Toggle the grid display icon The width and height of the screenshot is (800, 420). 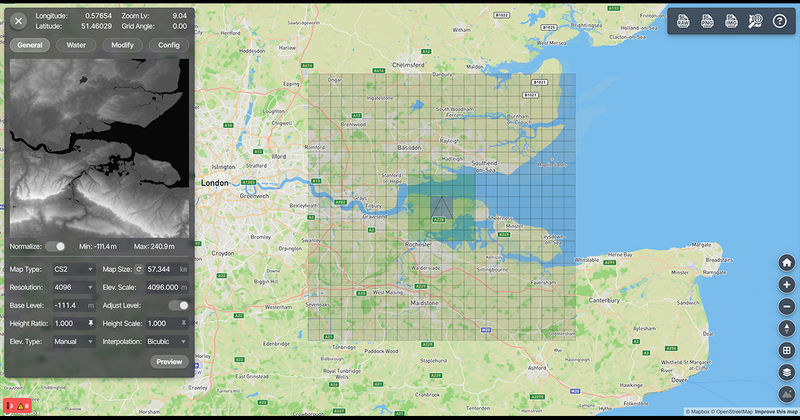(787, 351)
